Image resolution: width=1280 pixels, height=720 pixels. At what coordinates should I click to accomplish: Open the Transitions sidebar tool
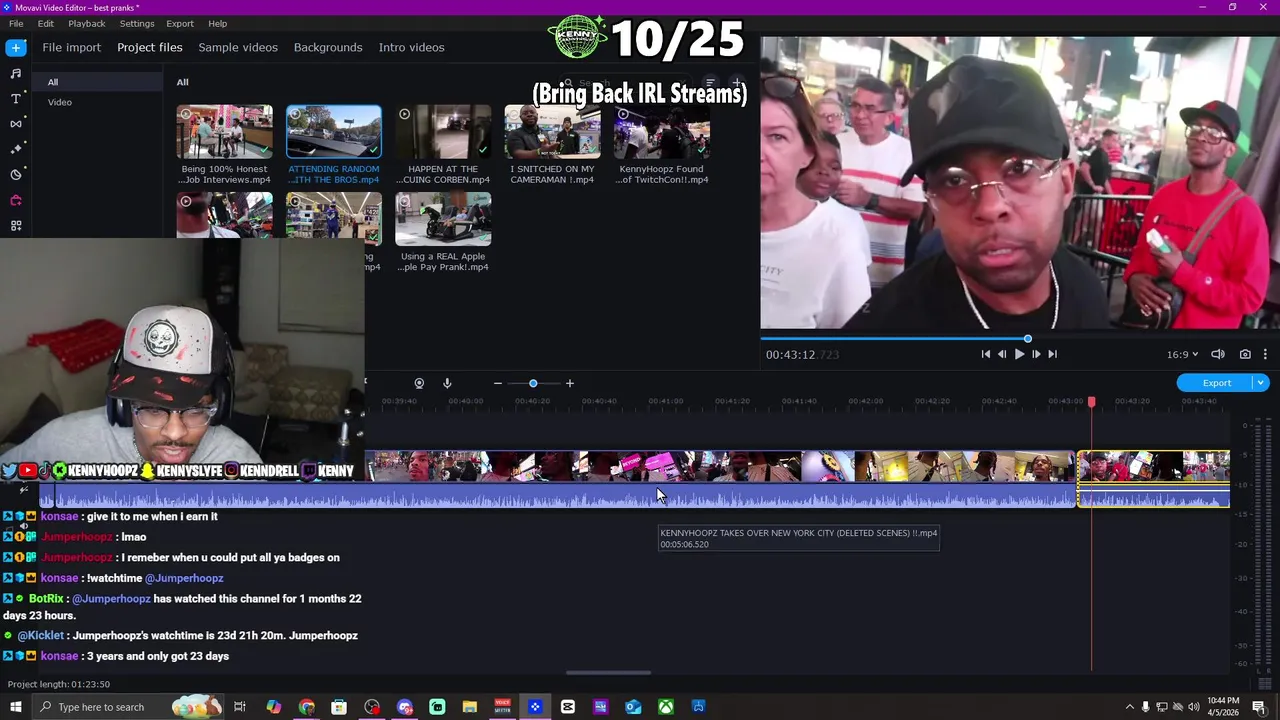pos(16,124)
